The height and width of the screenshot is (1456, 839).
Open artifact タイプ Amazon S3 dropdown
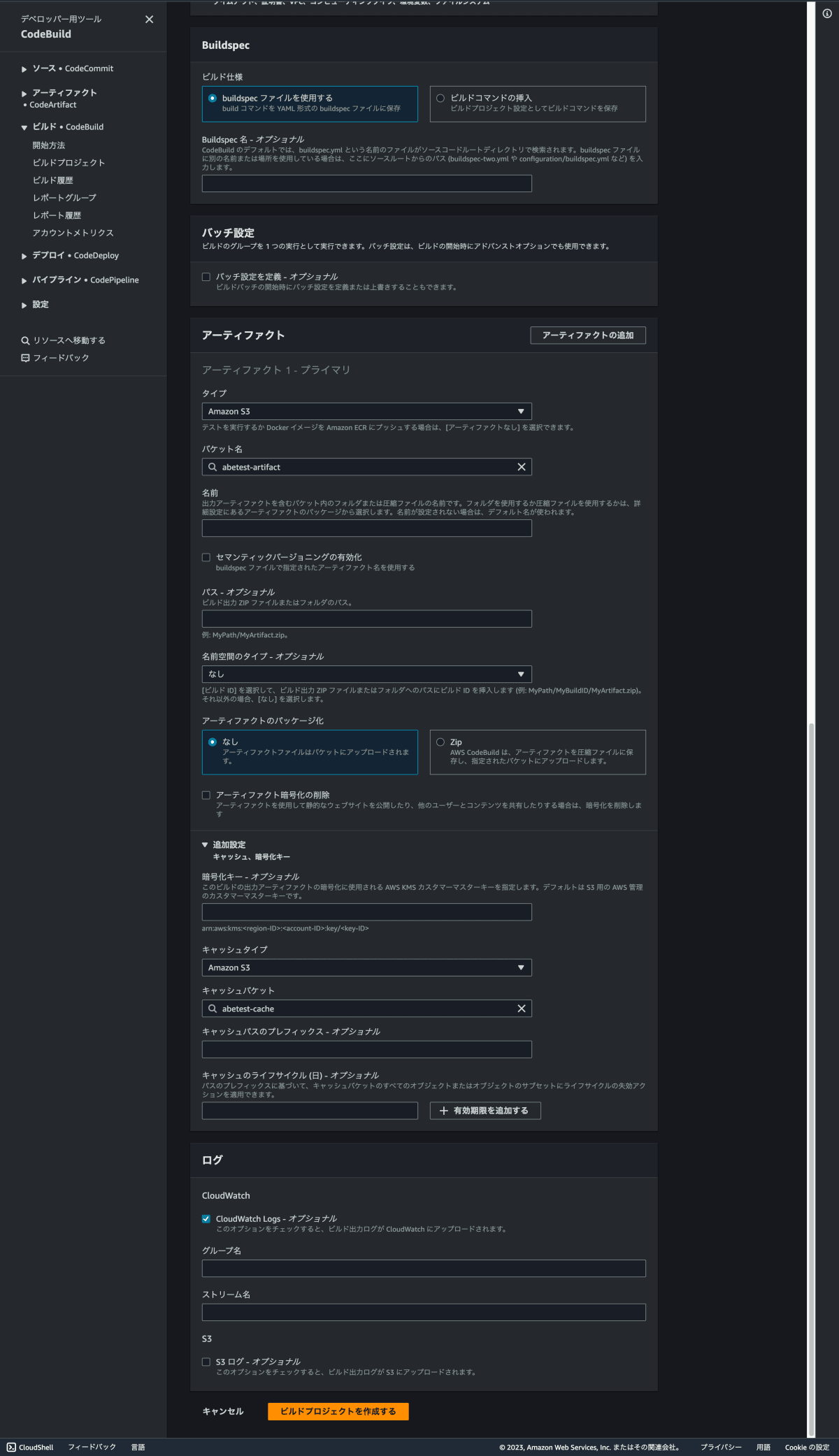coord(367,412)
